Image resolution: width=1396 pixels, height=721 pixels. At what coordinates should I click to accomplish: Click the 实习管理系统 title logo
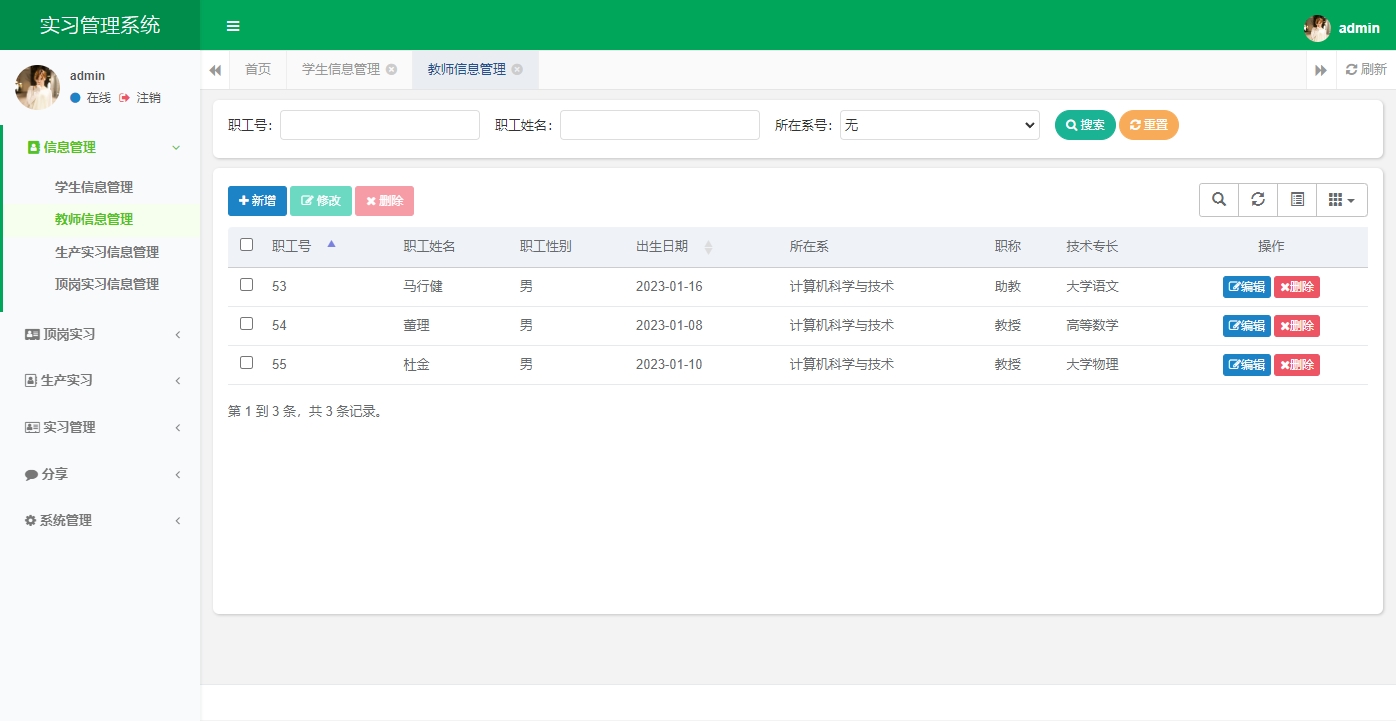point(100,25)
